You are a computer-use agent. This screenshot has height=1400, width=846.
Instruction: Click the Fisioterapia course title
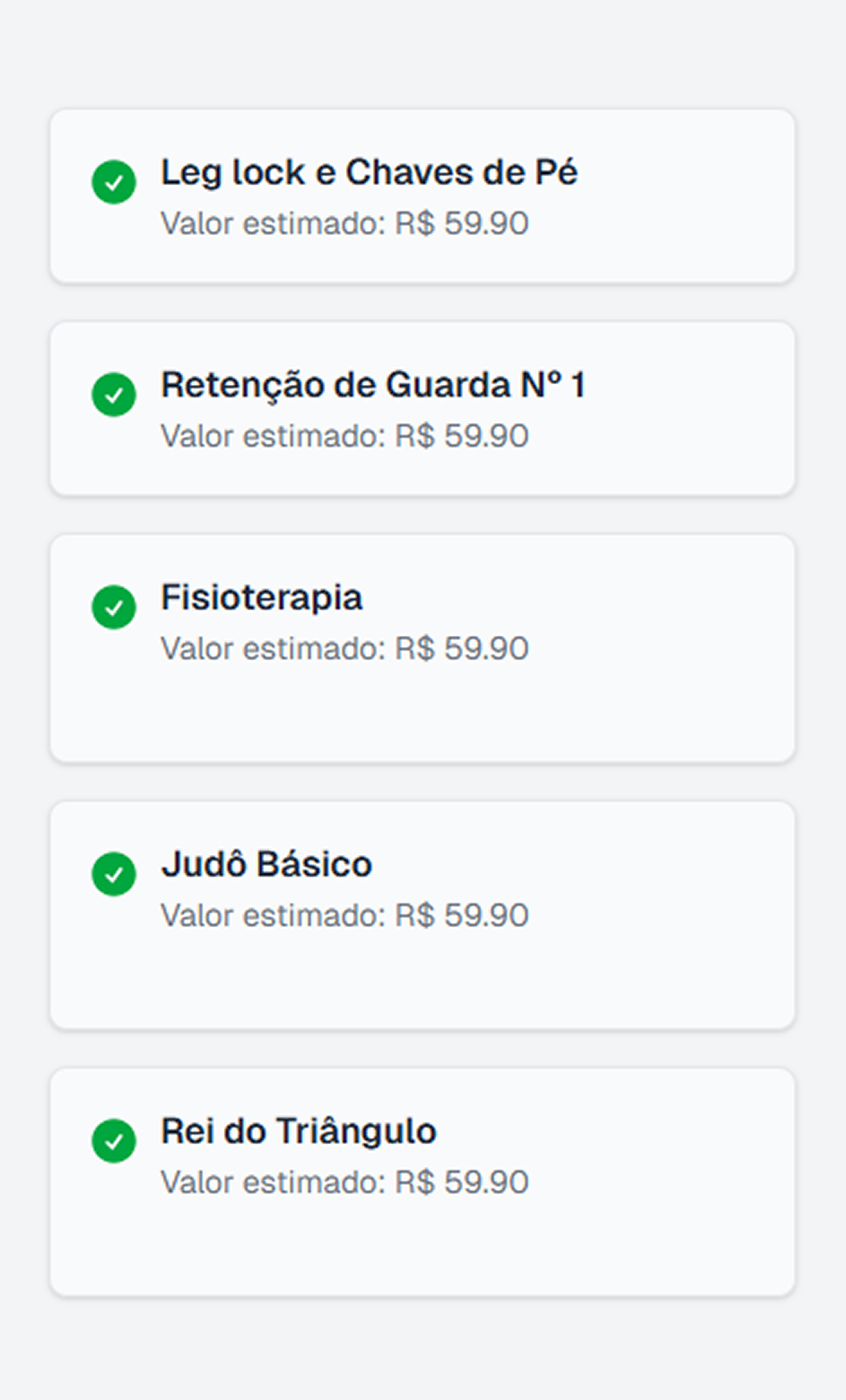tap(261, 597)
